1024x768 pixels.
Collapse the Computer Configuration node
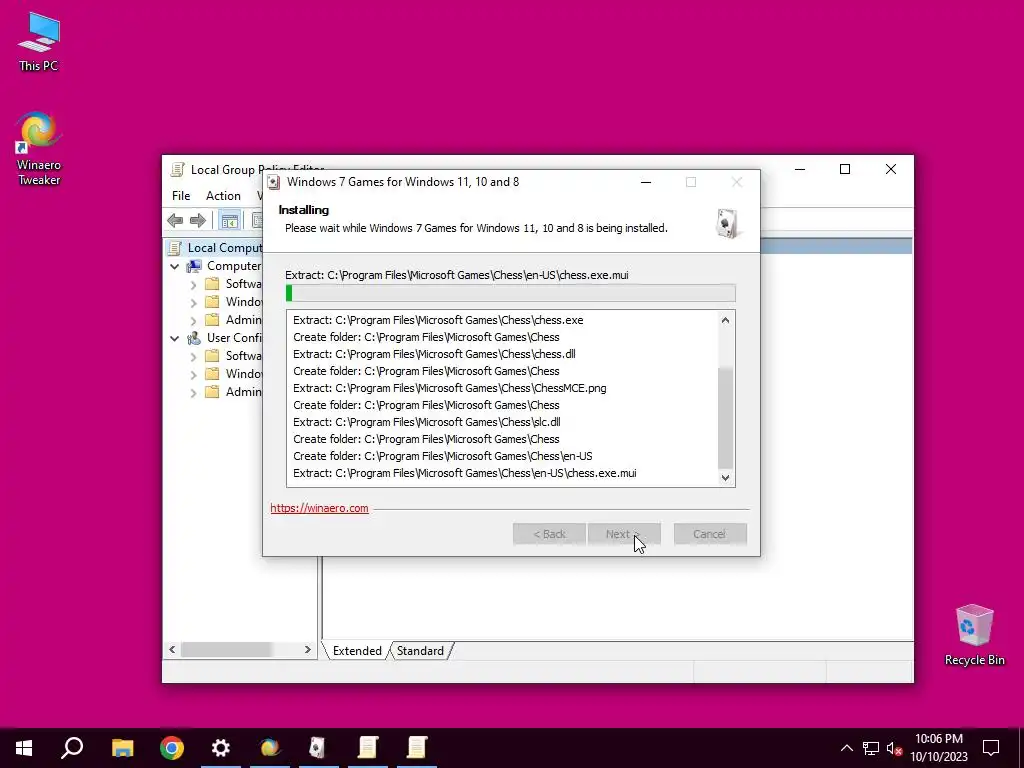coord(174,266)
